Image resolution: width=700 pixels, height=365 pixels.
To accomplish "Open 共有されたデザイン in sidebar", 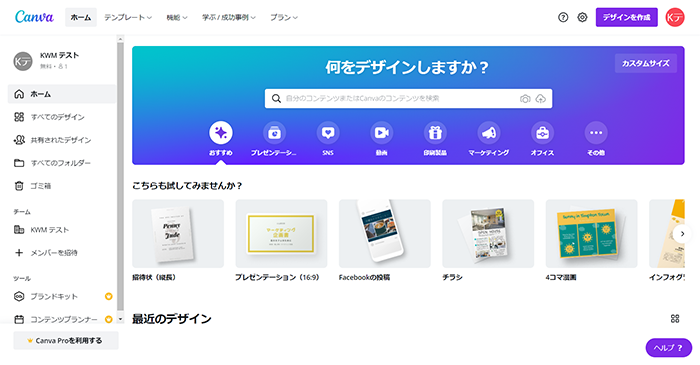I will [x=62, y=140].
